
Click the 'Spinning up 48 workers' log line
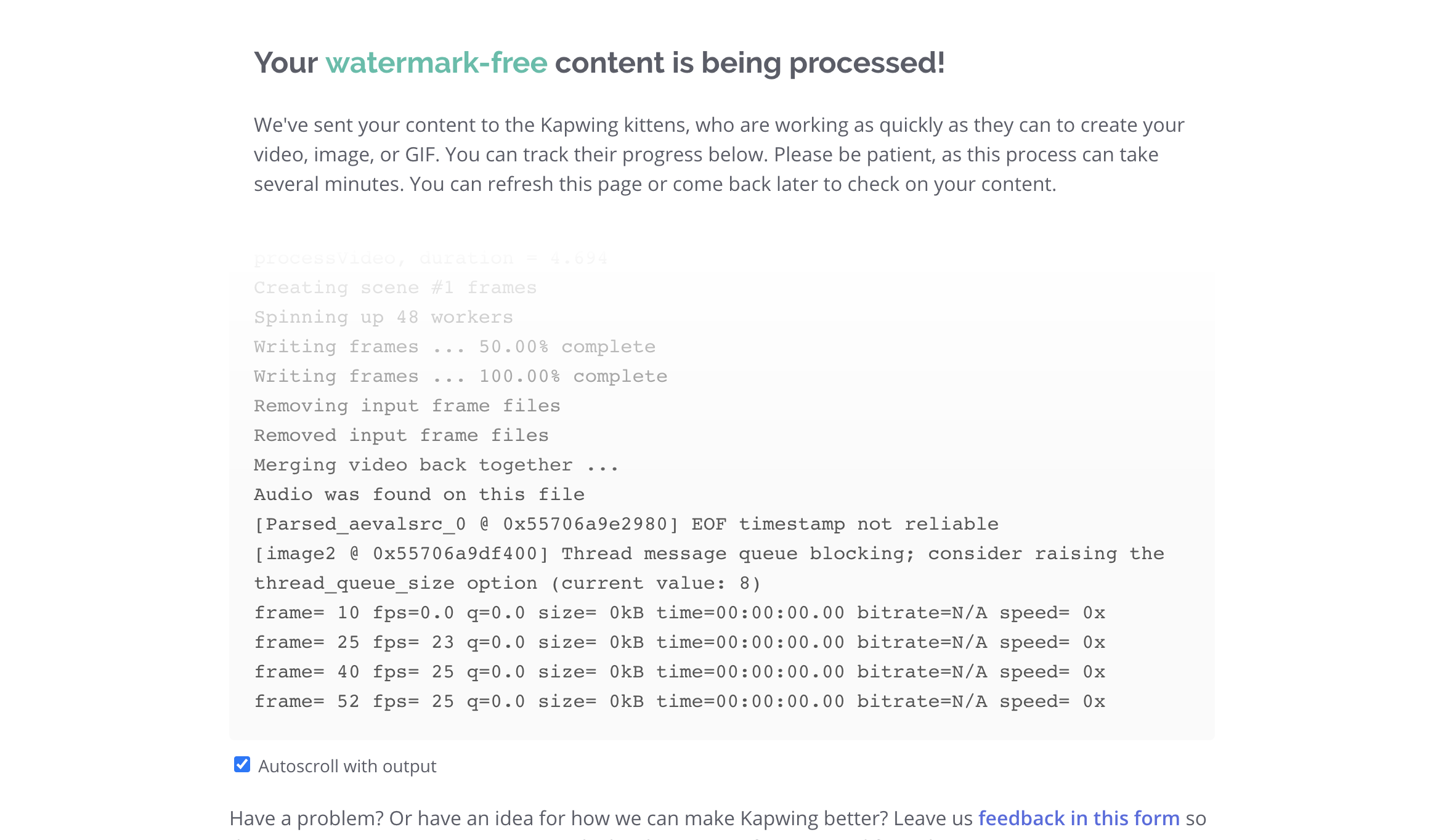click(383, 317)
